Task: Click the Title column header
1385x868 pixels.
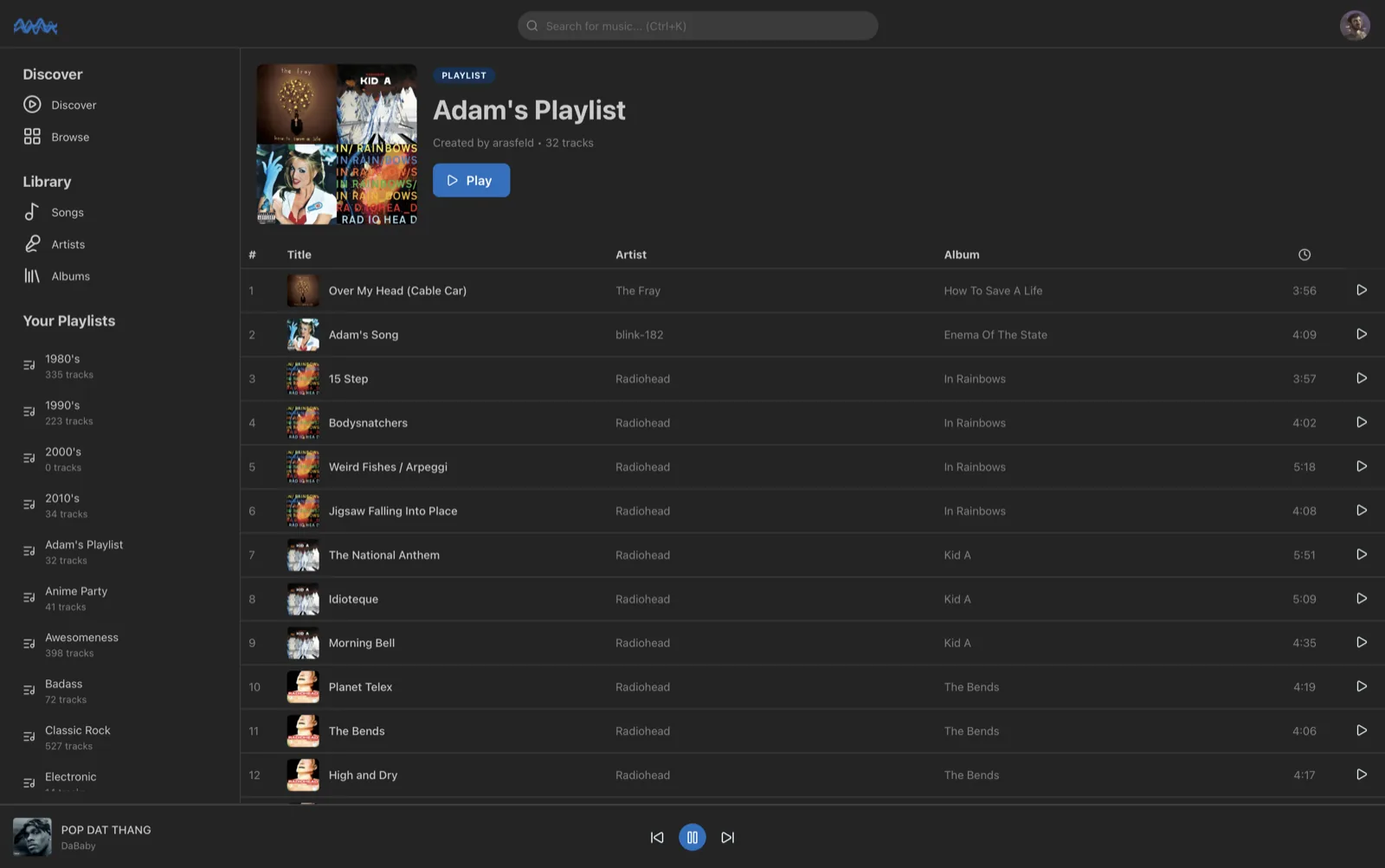Action: (300, 254)
